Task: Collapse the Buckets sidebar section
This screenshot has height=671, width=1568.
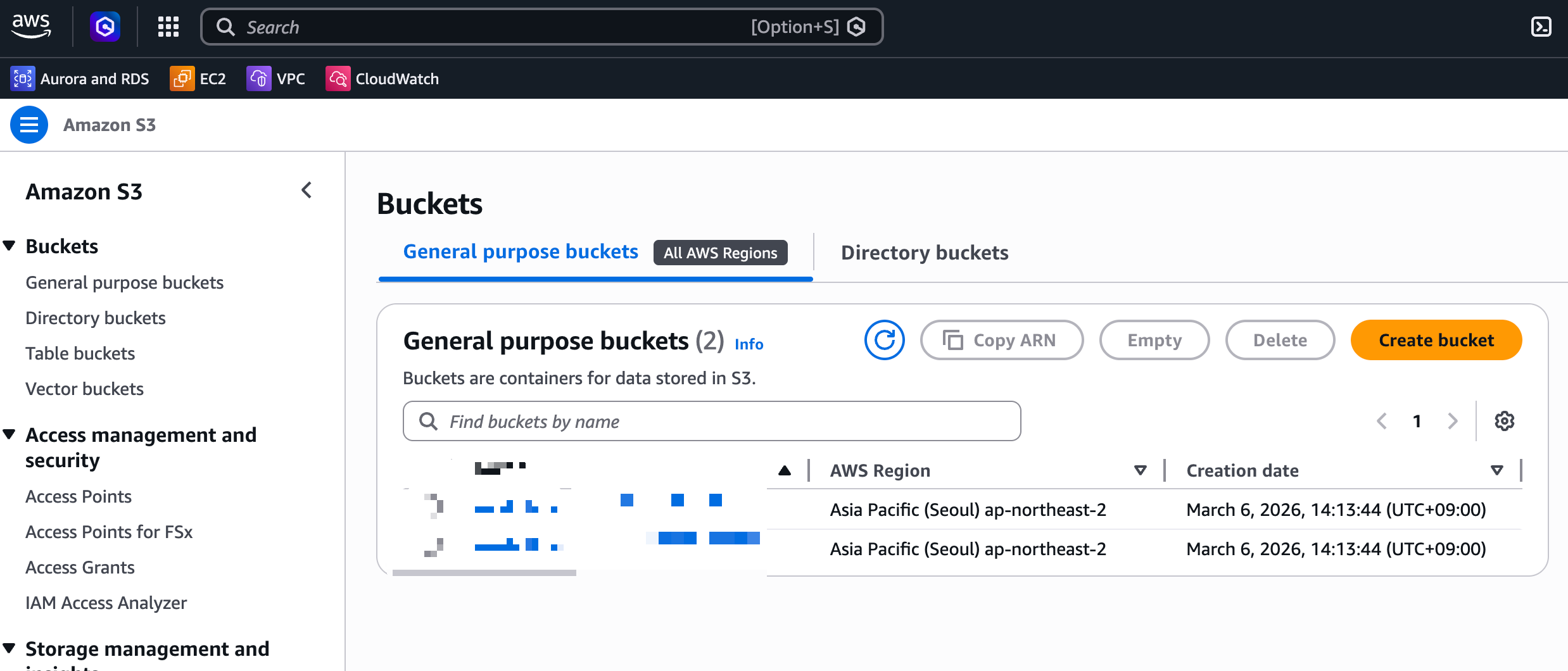Action: 9,246
